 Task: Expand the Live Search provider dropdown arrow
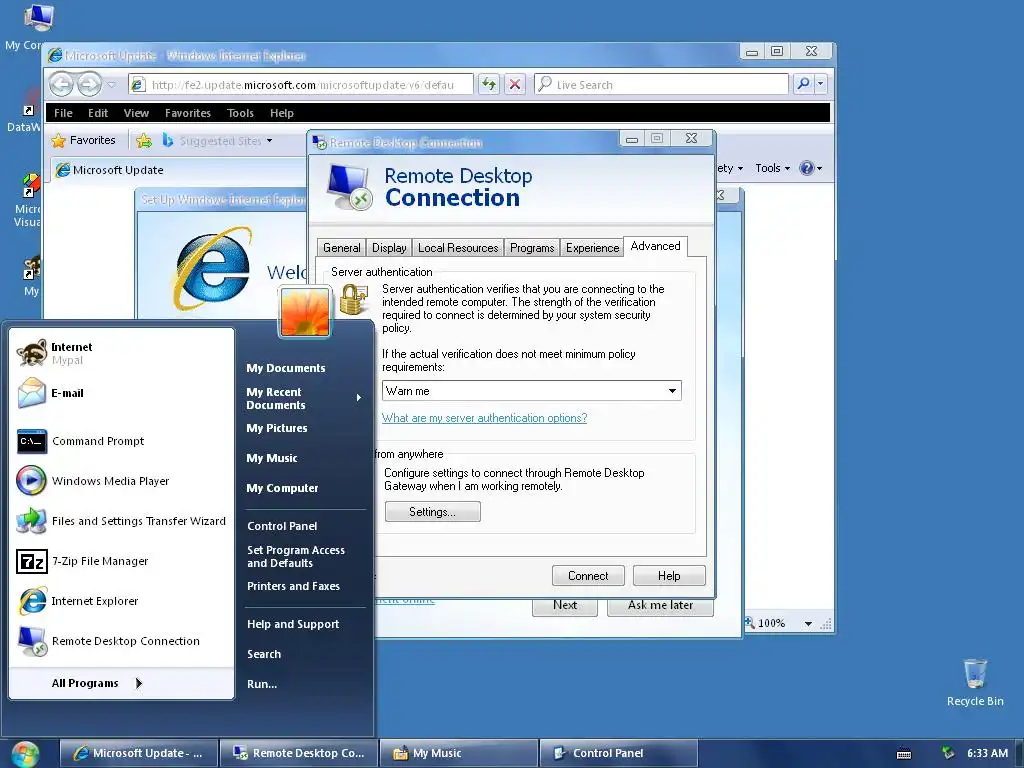[821, 84]
